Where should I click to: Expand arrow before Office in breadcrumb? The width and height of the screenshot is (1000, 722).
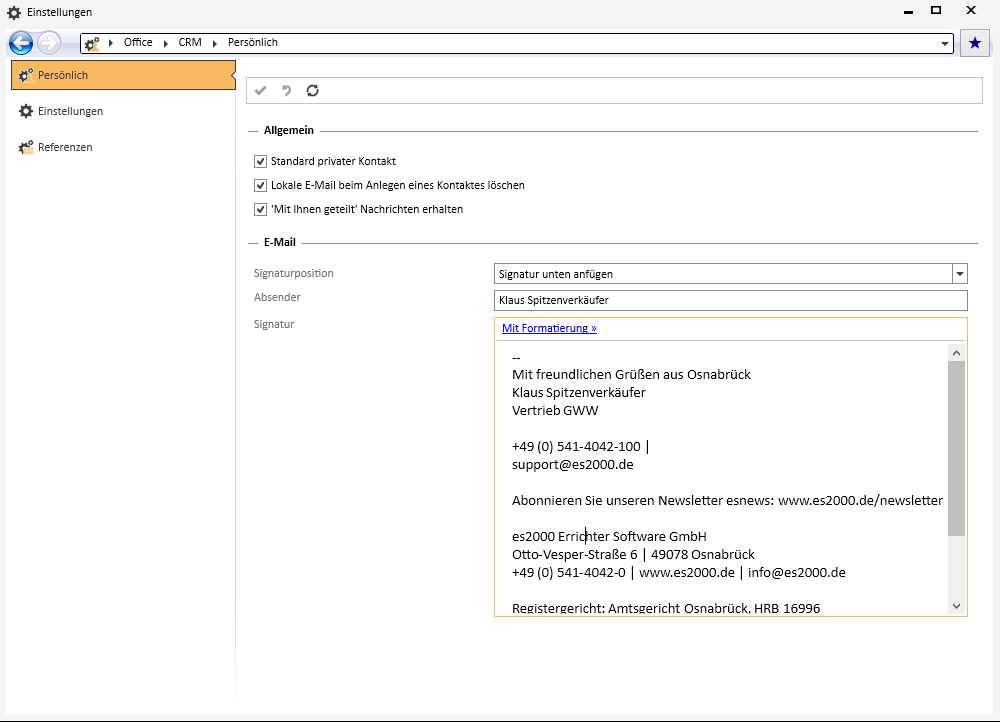[111, 43]
